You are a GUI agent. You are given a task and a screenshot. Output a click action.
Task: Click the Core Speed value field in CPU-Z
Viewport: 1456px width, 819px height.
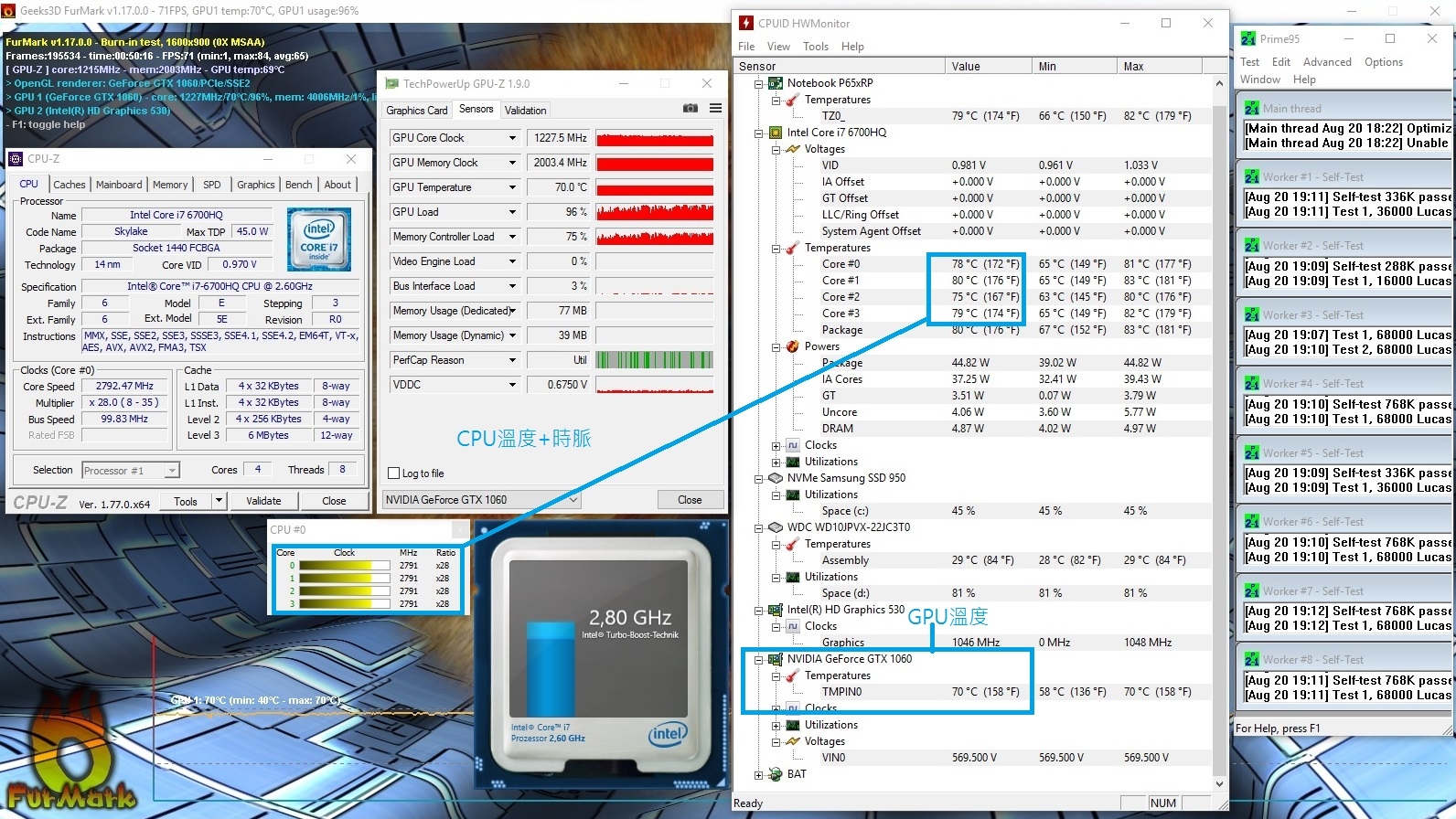tap(125, 387)
